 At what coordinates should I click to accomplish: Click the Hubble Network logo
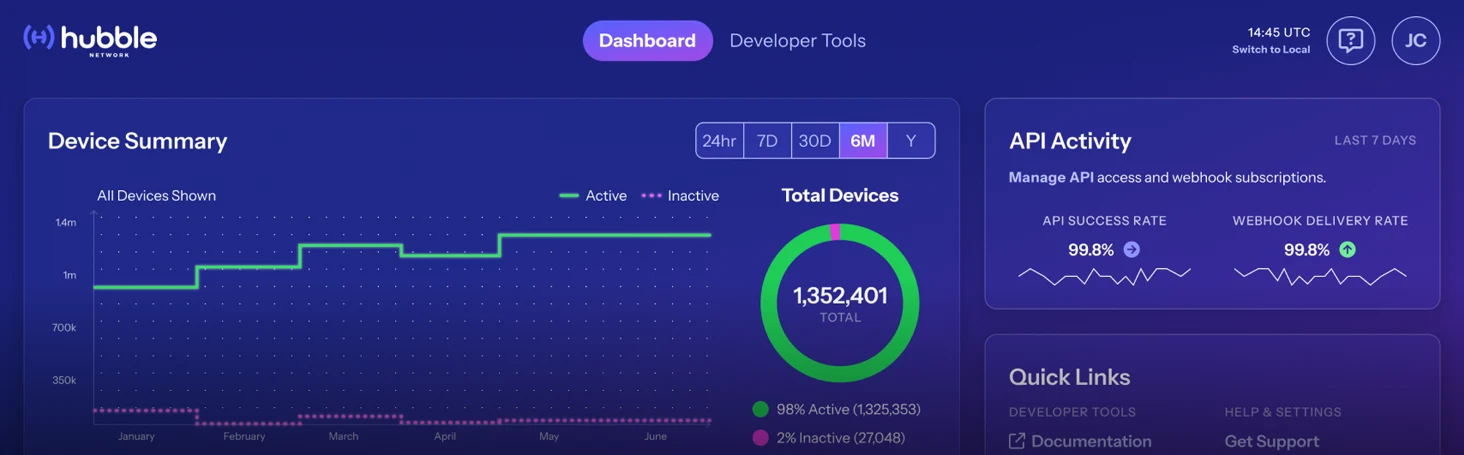tap(90, 40)
